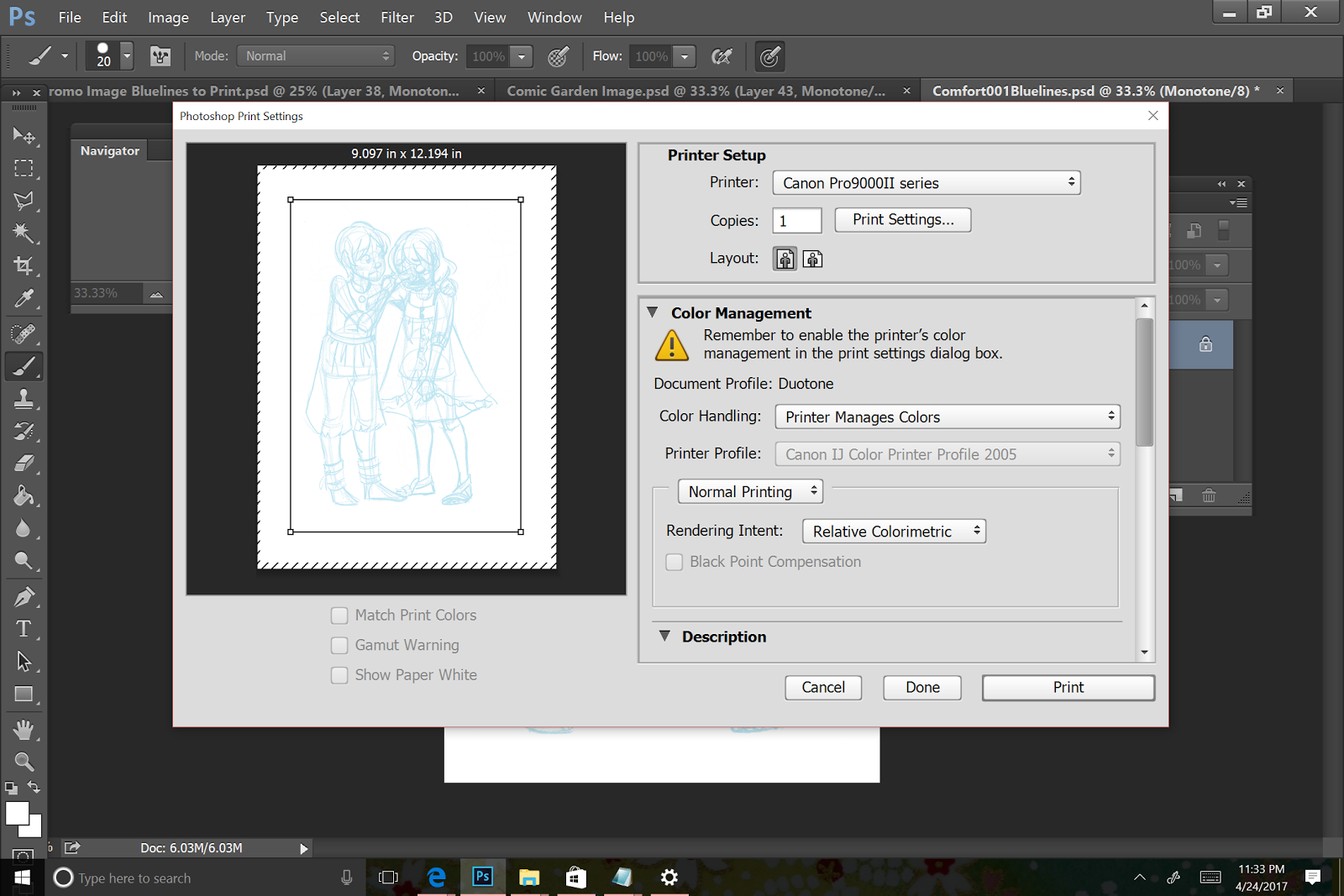This screenshot has width=1344, height=896.
Task: Toggle the brush panel icon
Action: [160, 56]
